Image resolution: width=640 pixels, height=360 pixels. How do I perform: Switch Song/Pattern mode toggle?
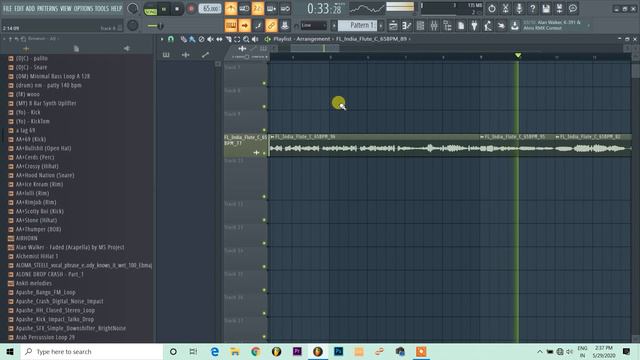(x=151, y=9)
